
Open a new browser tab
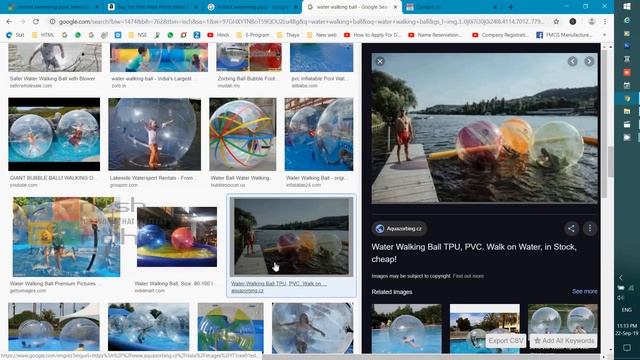click(x=510, y=7)
